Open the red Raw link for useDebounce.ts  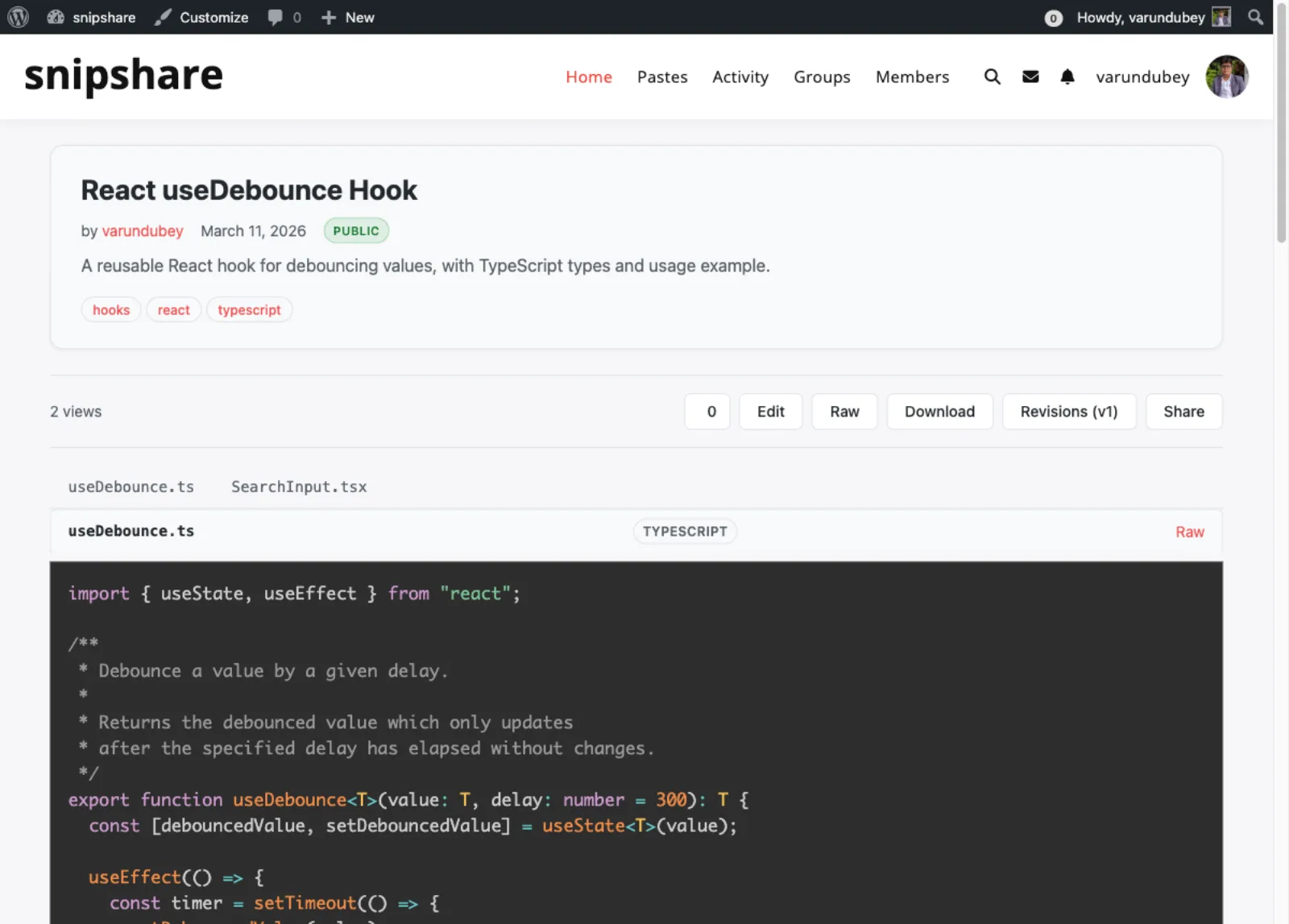[1189, 532]
